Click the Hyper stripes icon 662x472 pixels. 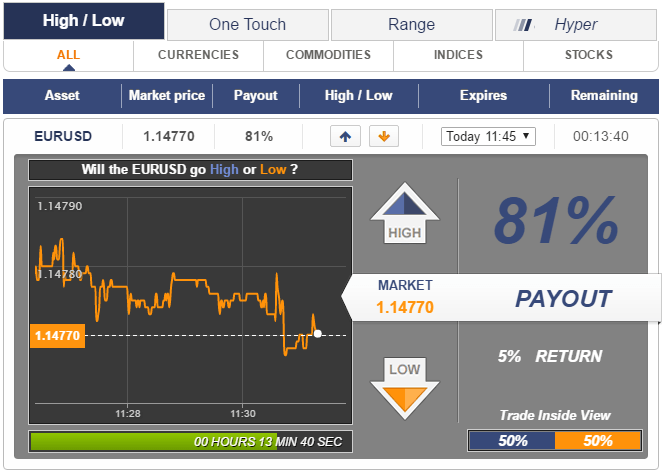click(x=523, y=25)
